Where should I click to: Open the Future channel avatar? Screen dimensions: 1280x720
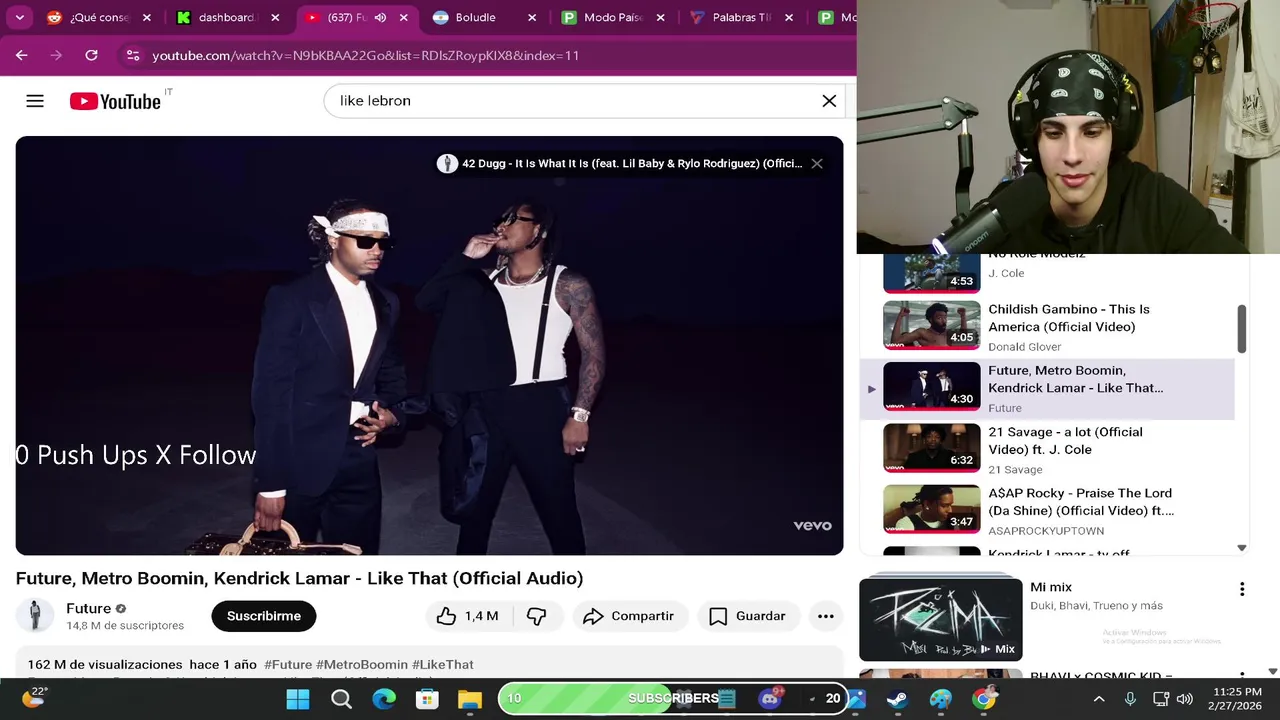tap(35, 616)
